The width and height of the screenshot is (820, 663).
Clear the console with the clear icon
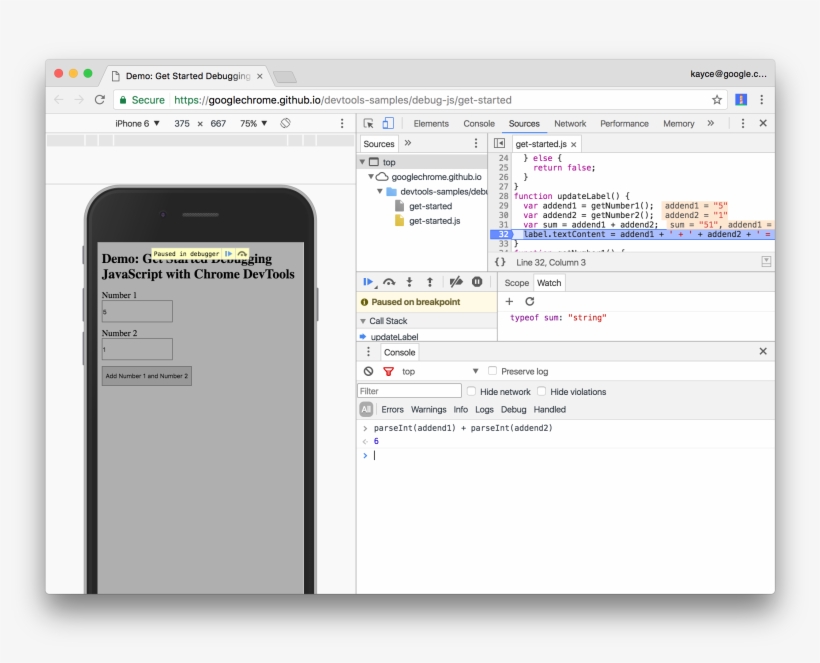click(367, 371)
